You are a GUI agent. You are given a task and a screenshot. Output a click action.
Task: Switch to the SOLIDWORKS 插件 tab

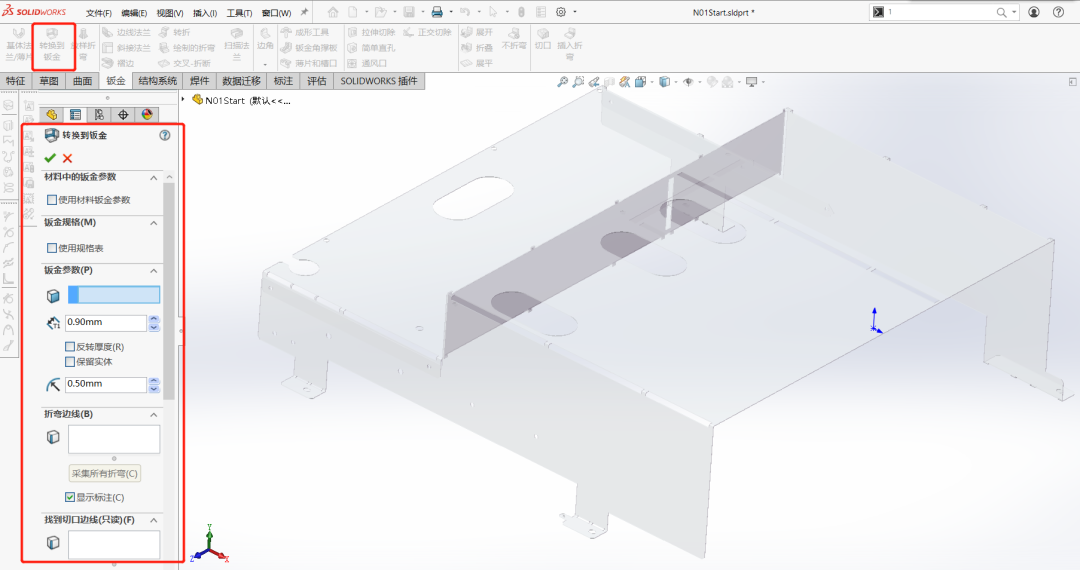coord(379,81)
